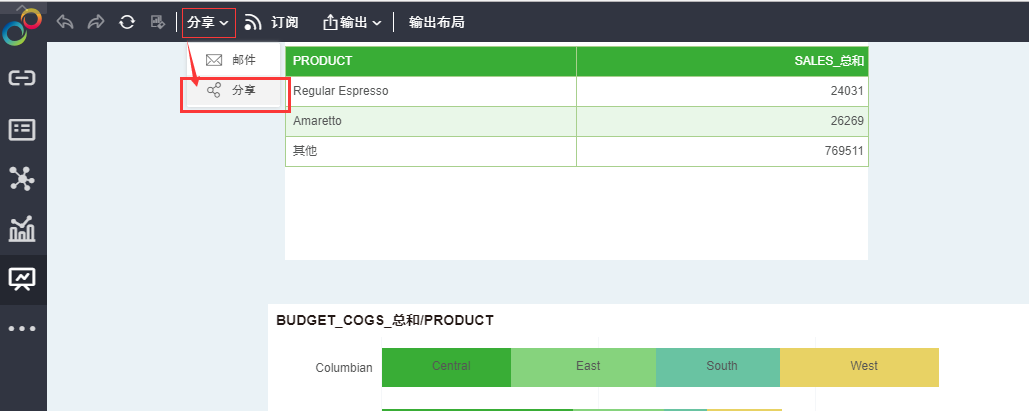Click the save-as icon in toolbar
The width and height of the screenshot is (1029, 411).
pyautogui.click(x=158, y=22)
